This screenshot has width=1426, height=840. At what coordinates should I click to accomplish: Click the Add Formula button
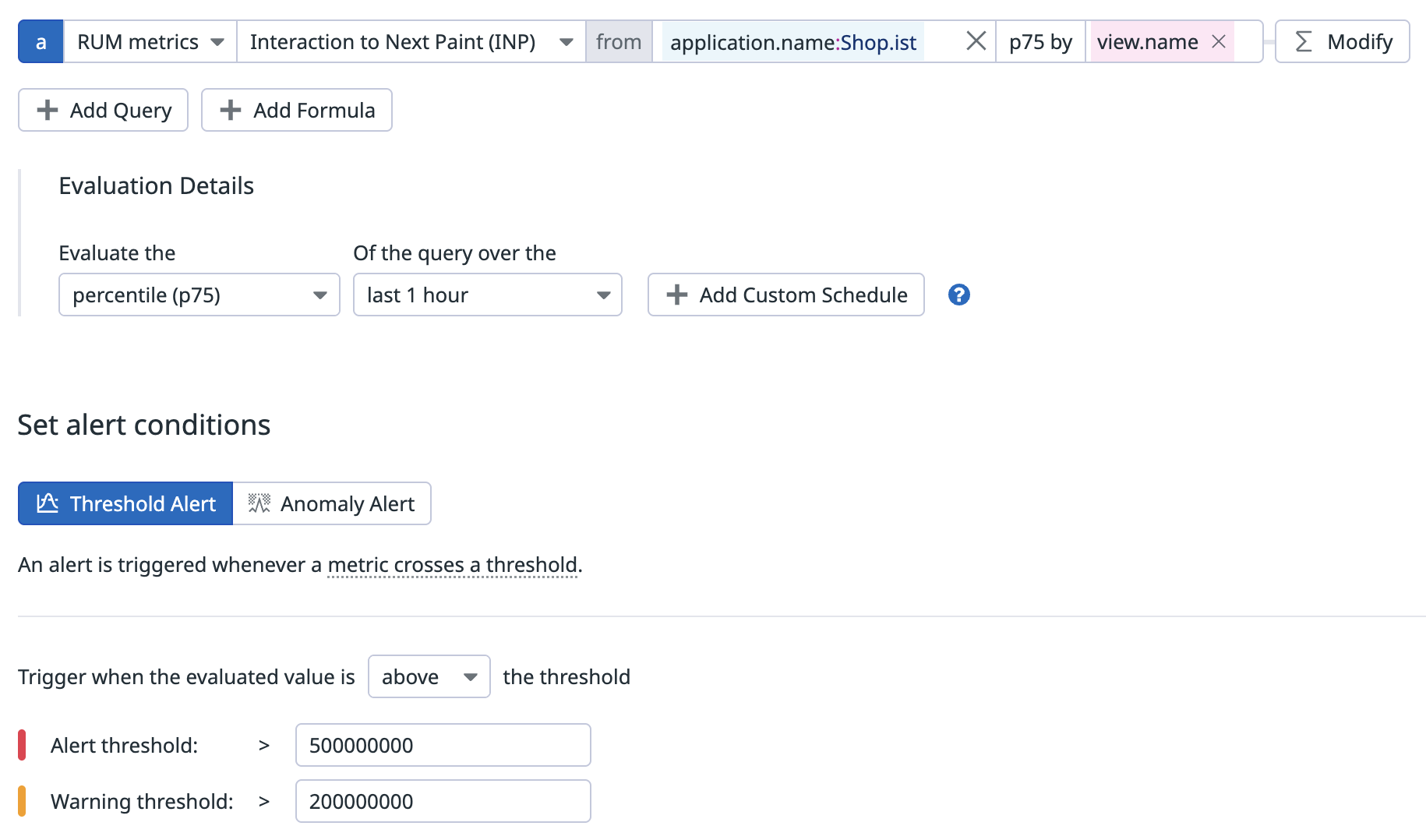297,111
